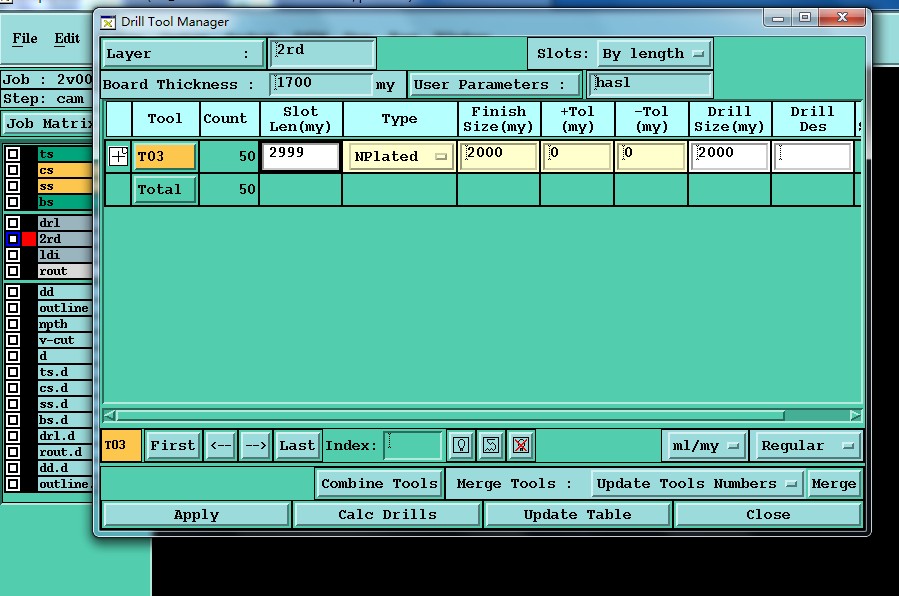Click the empty Drill Des field
Screen dimensions: 899x596
click(x=812, y=156)
